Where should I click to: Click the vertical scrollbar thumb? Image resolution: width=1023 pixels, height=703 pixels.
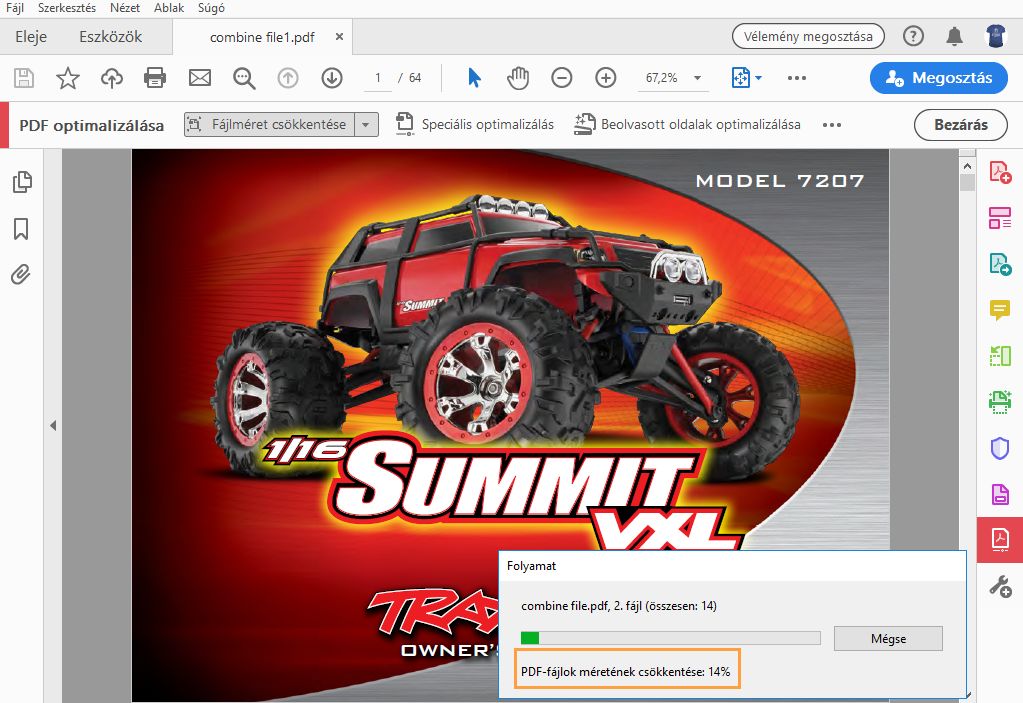pyautogui.click(x=967, y=182)
